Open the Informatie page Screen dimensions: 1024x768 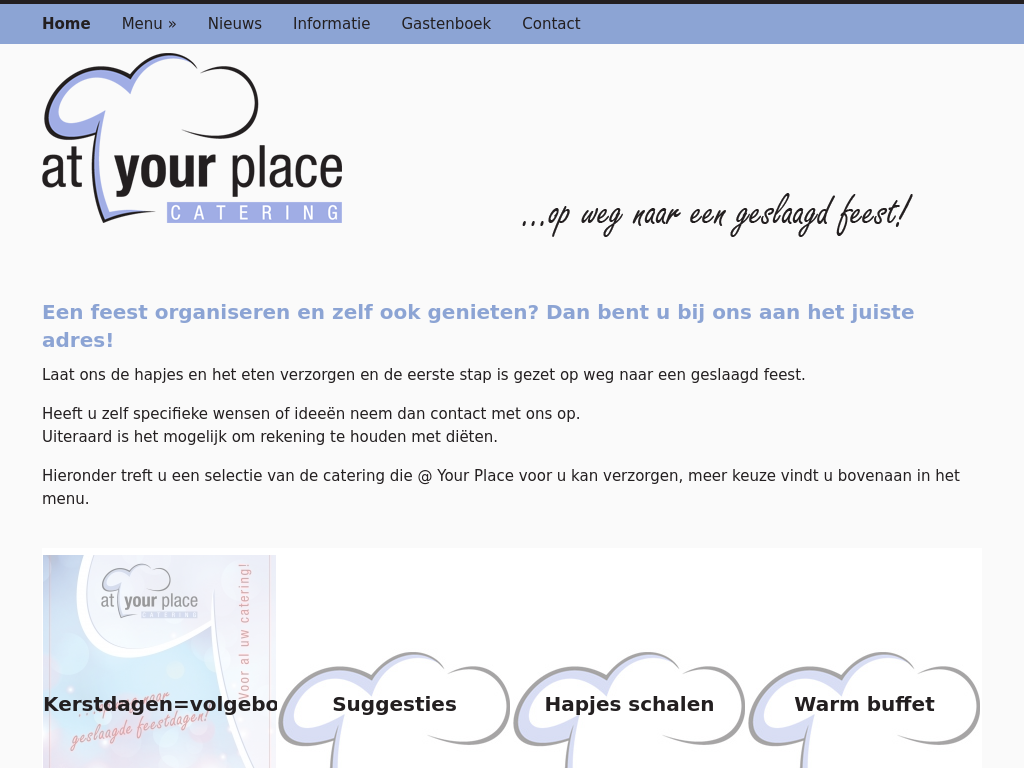pos(331,24)
